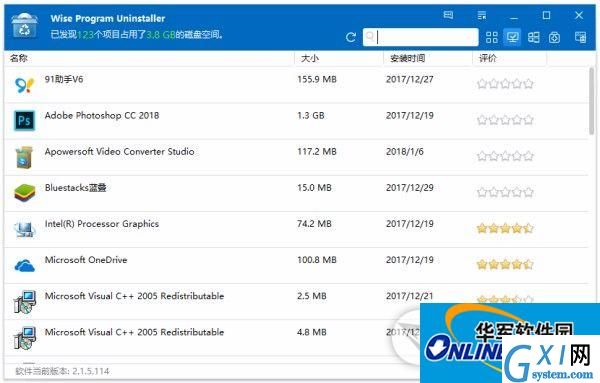Viewport: 600px width, 383px height.
Task: Click the 2018/1/6 install date
Action: (x=404, y=152)
